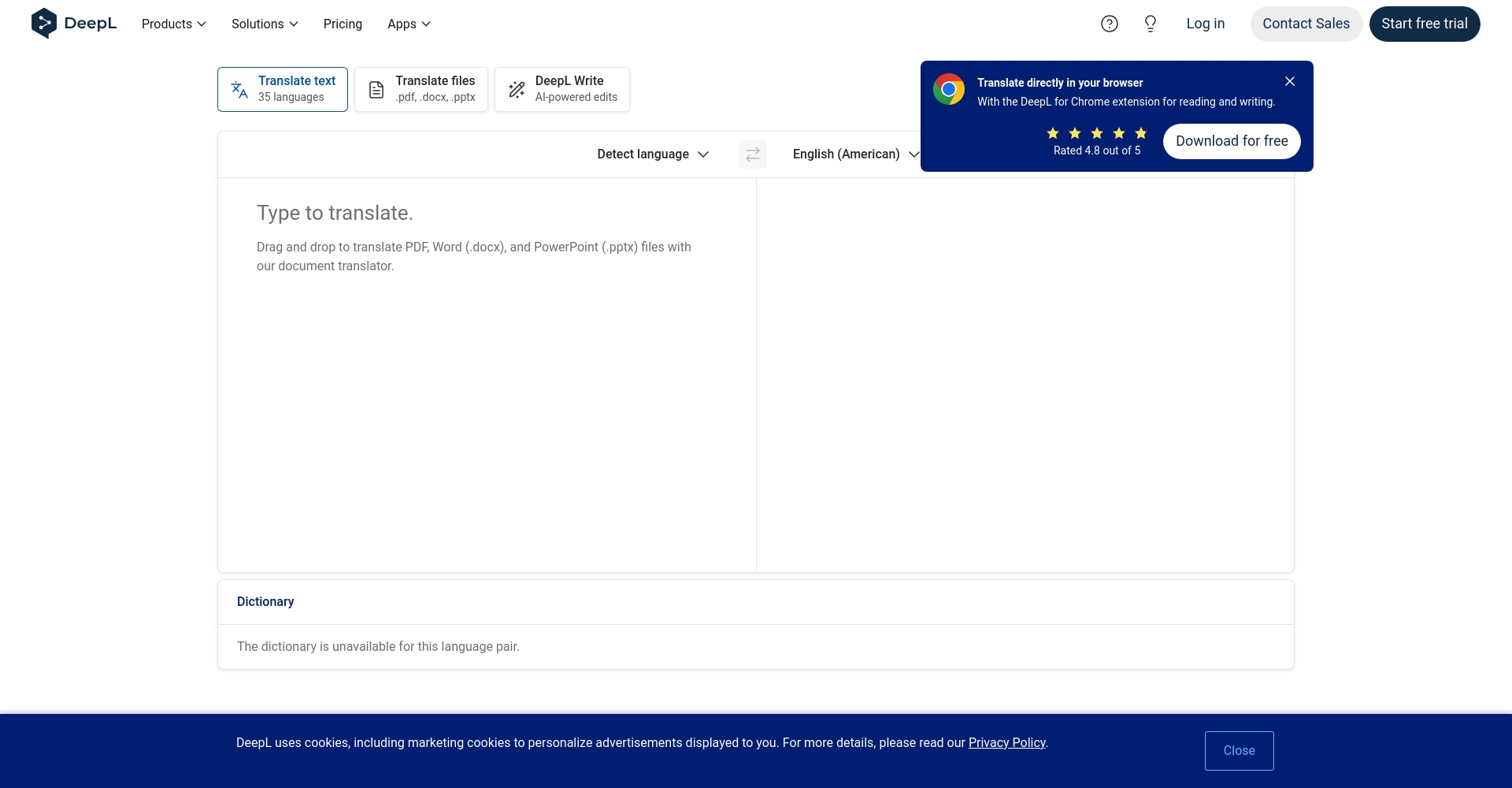Image resolution: width=1512 pixels, height=788 pixels.
Task: Select the Translate text tab
Action: 283,89
